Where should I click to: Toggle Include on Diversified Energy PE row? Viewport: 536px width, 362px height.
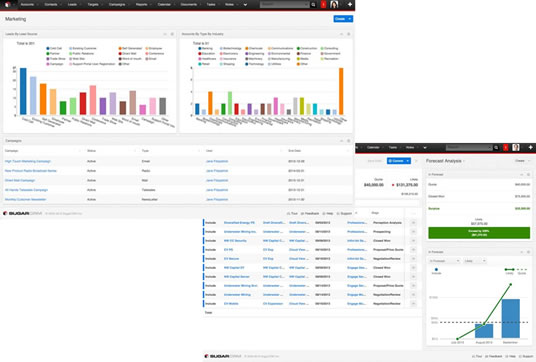tap(211, 223)
